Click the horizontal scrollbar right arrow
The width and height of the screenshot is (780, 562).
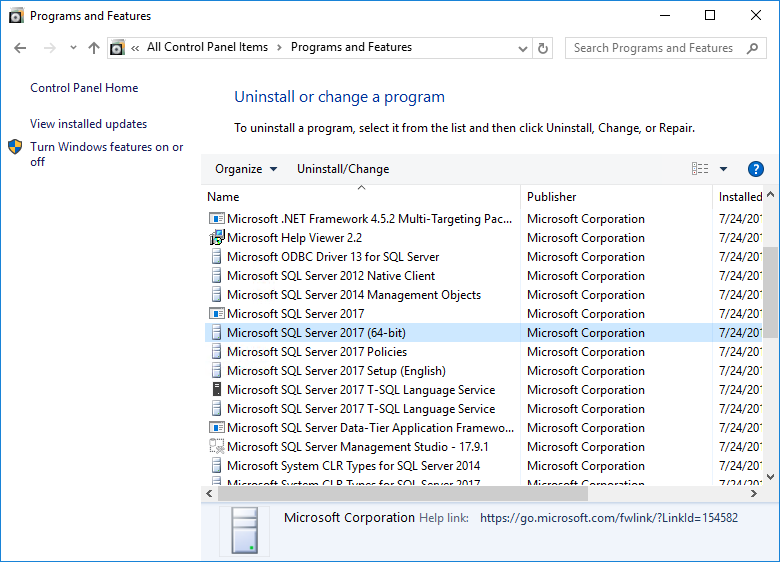point(754,493)
